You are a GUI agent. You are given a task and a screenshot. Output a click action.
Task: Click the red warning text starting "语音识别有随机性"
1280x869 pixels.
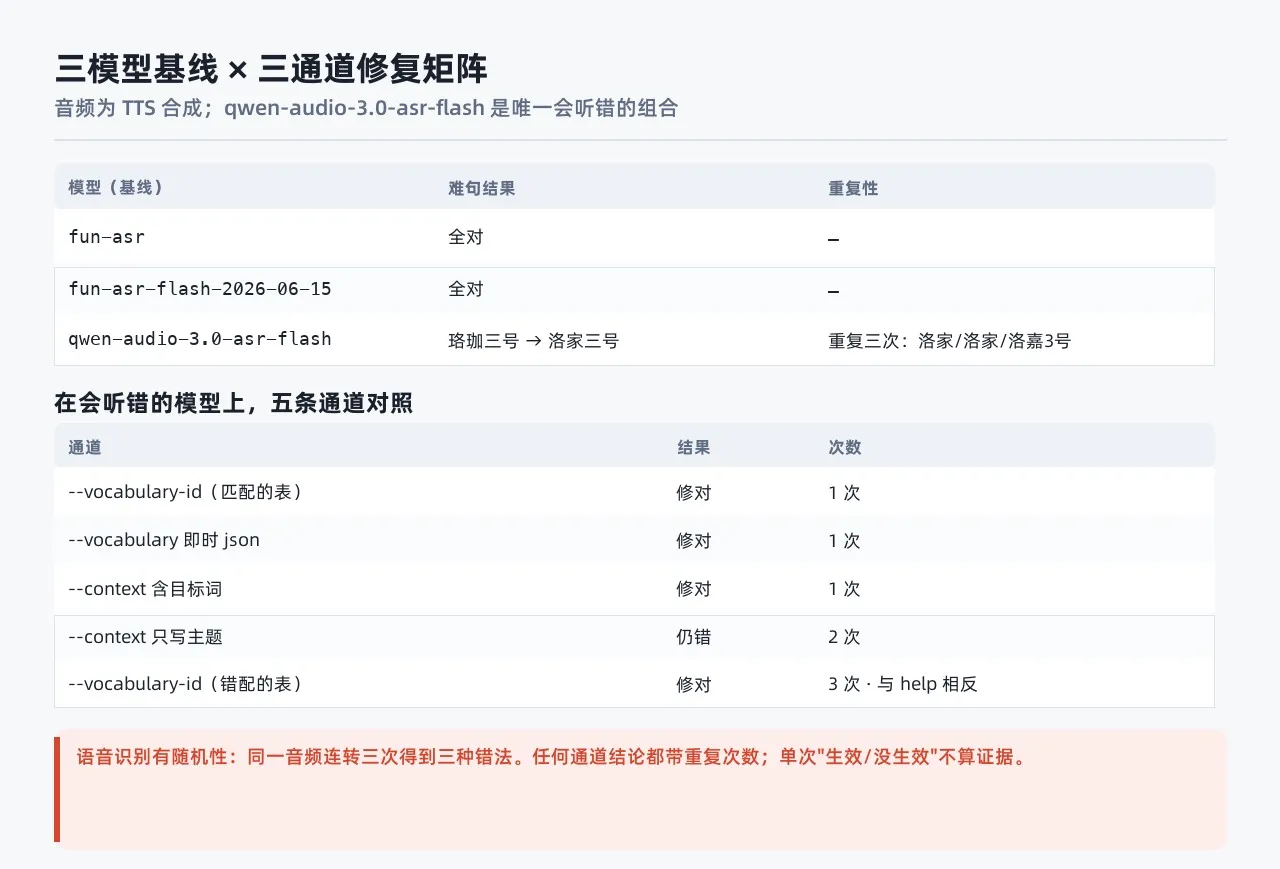tap(552, 757)
